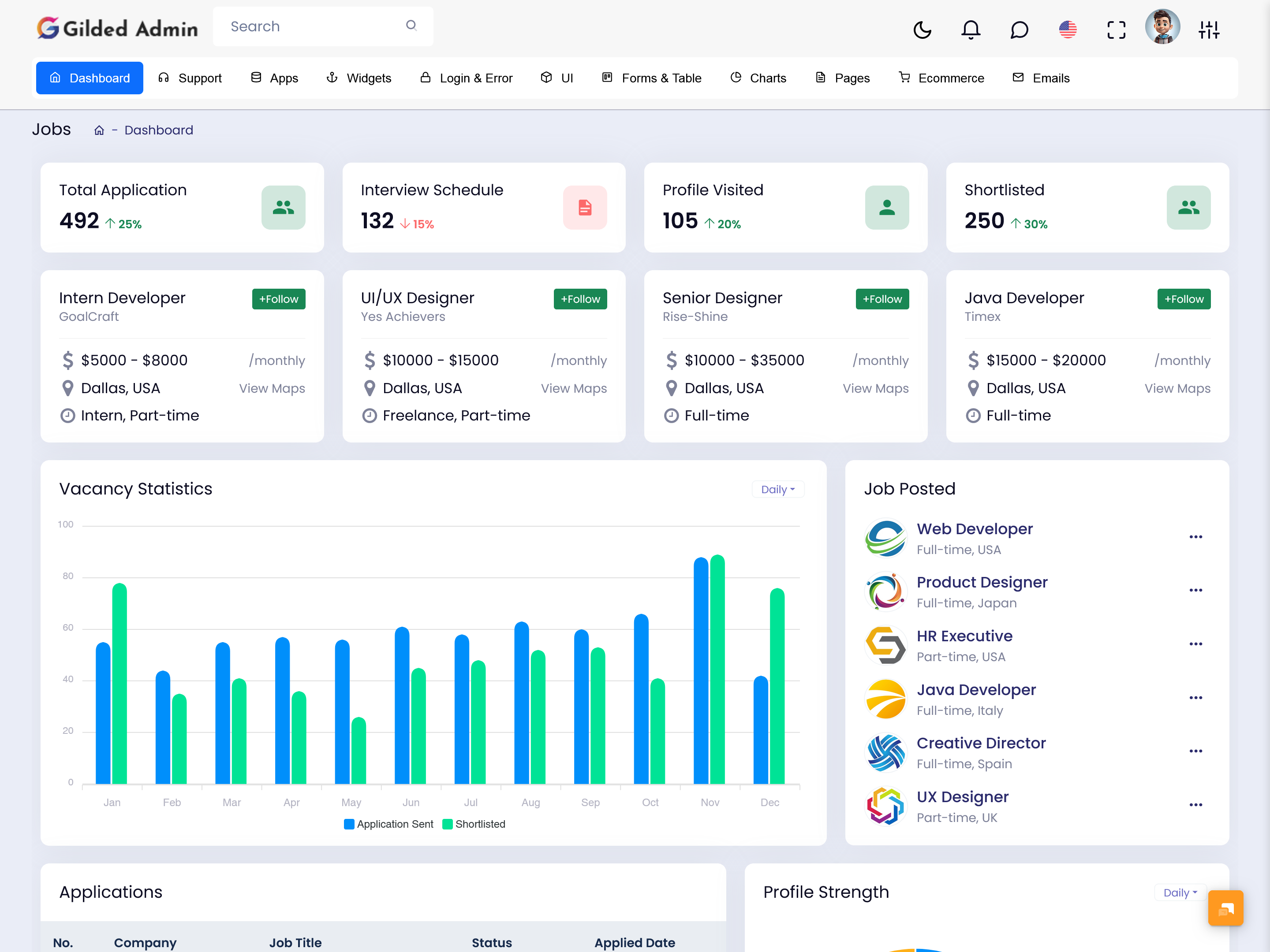The image size is (1270, 952).
Task: Follow the Java Developer Timex job
Action: [x=1184, y=299]
